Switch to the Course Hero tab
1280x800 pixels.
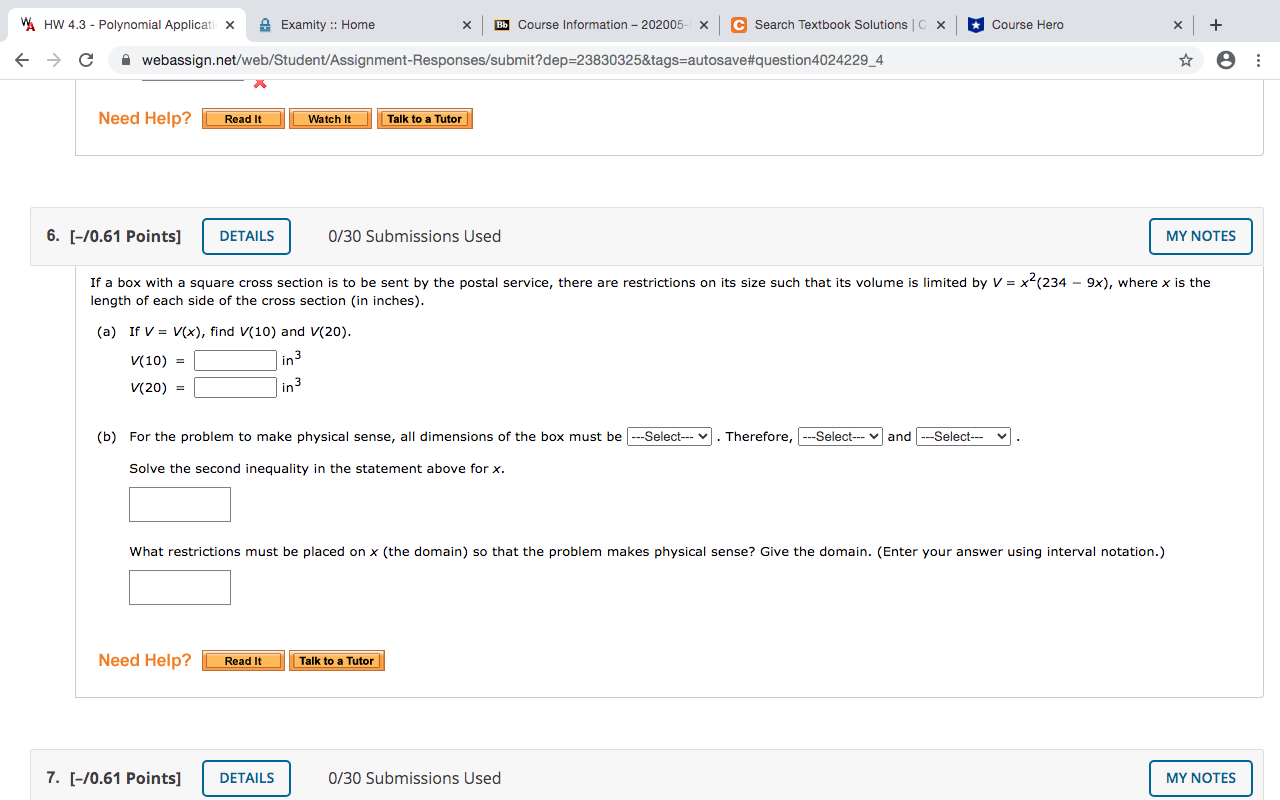[x=1073, y=24]
